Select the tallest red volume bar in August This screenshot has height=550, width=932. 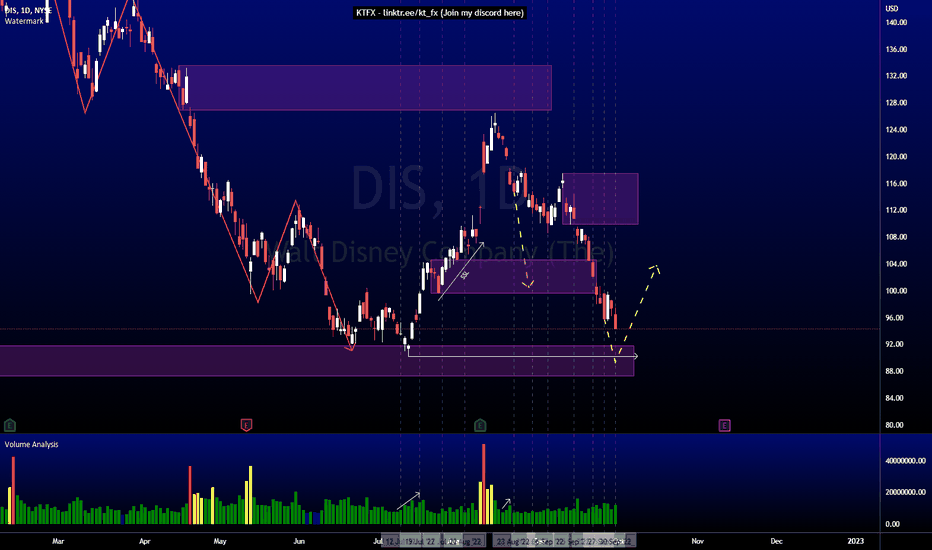coord(483,484)
